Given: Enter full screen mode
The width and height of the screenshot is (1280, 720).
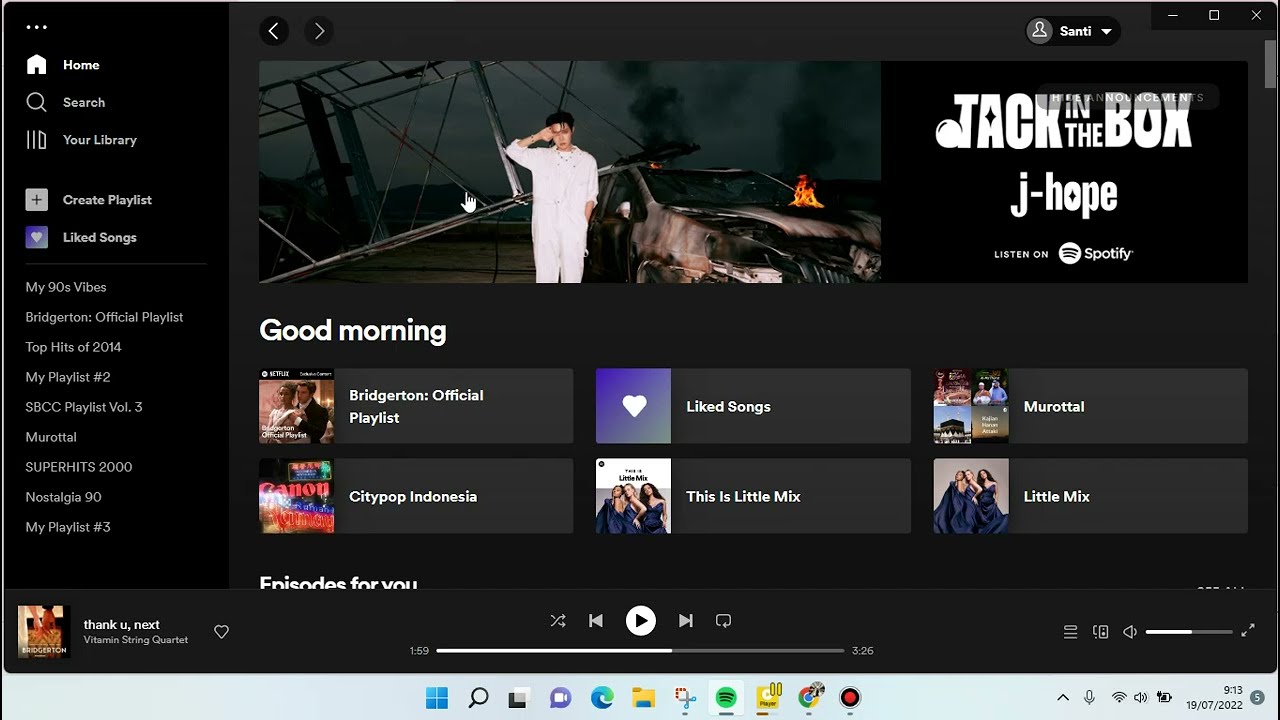Looking at the screenshot, I should (1248, 631).
